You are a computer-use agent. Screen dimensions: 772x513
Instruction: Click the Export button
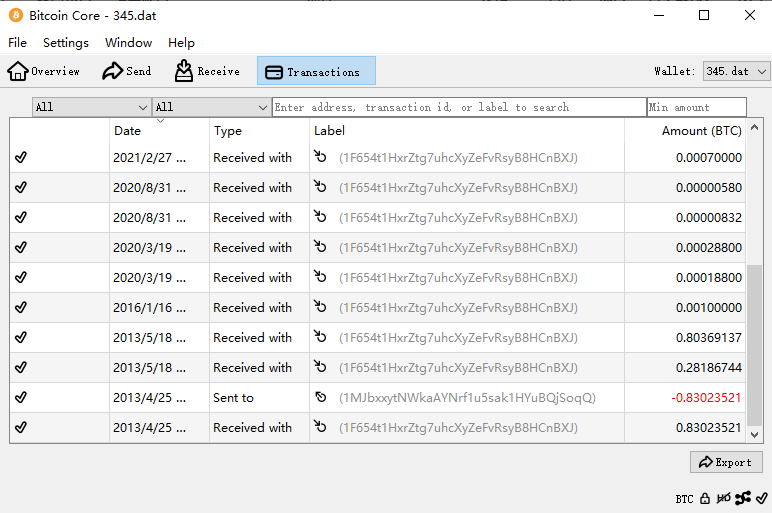click(x=726, y=462)
